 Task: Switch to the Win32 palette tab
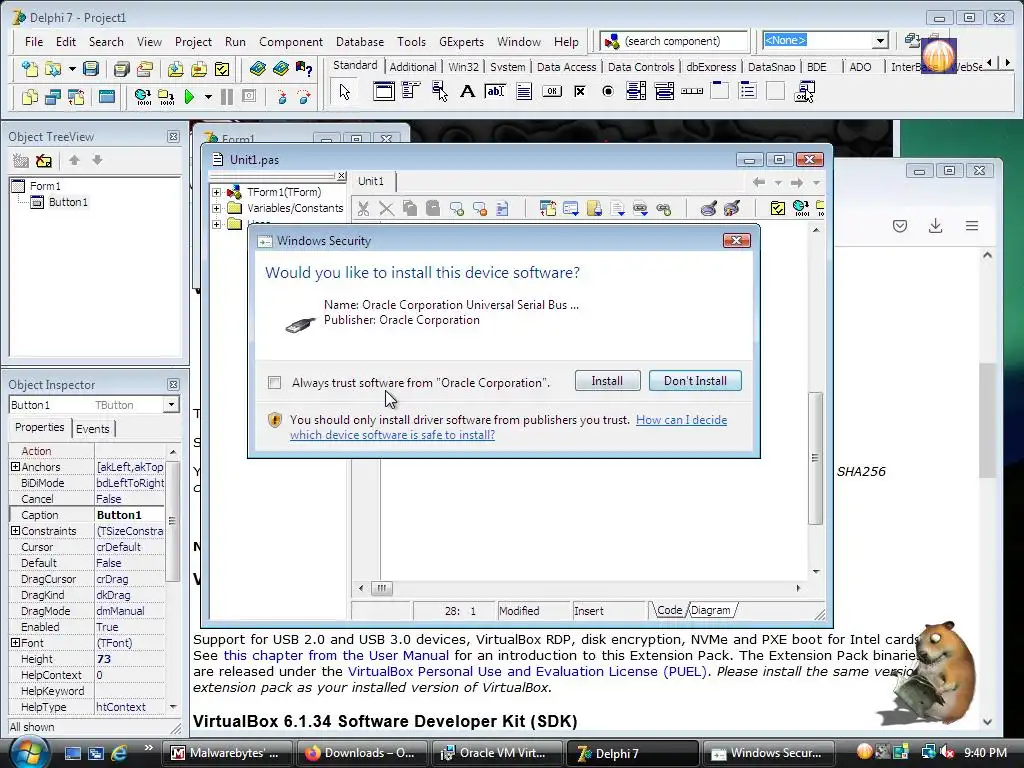point(464,67)
